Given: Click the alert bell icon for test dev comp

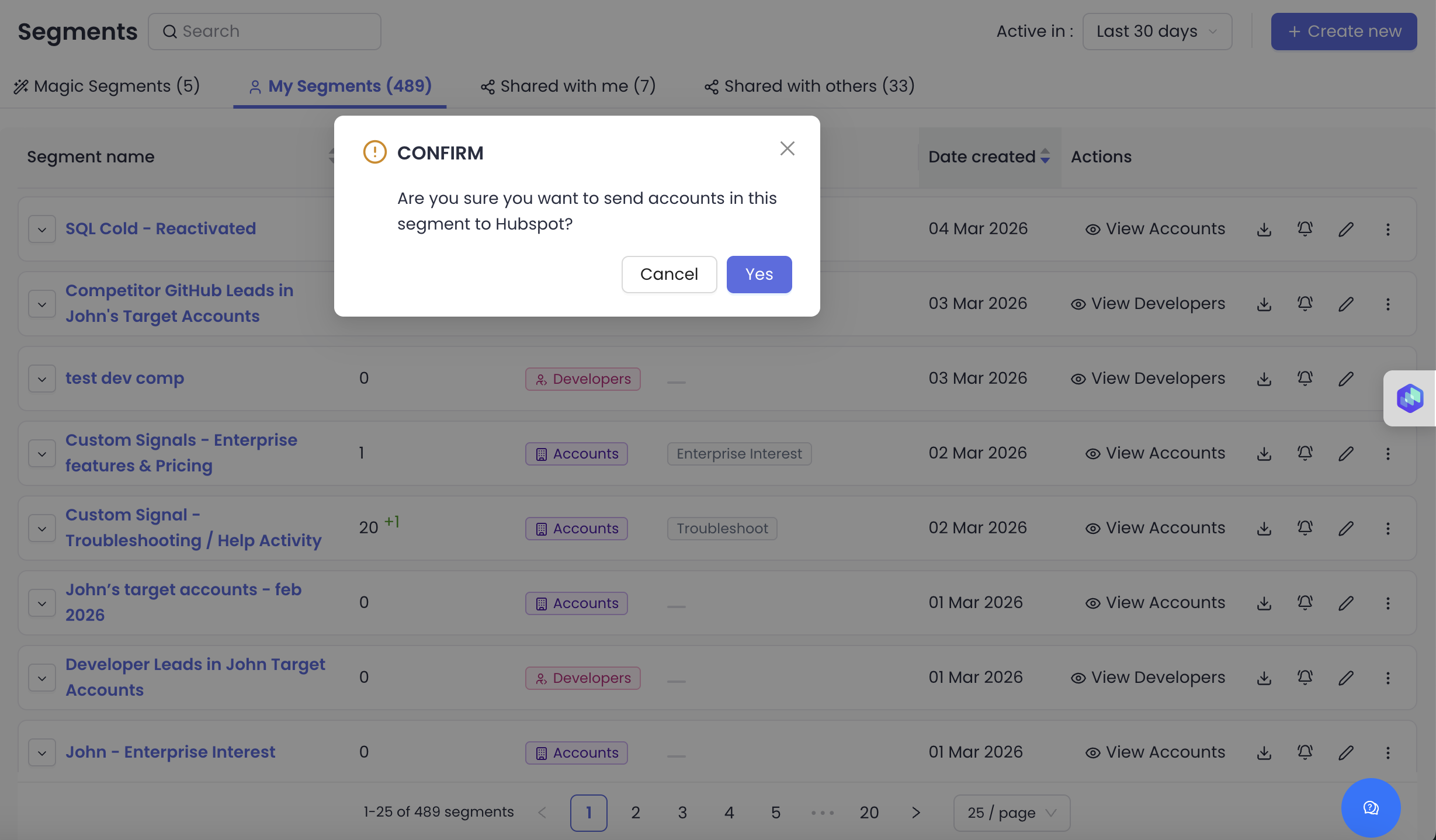Looking at the screenshot, I should click(1305, 379).
